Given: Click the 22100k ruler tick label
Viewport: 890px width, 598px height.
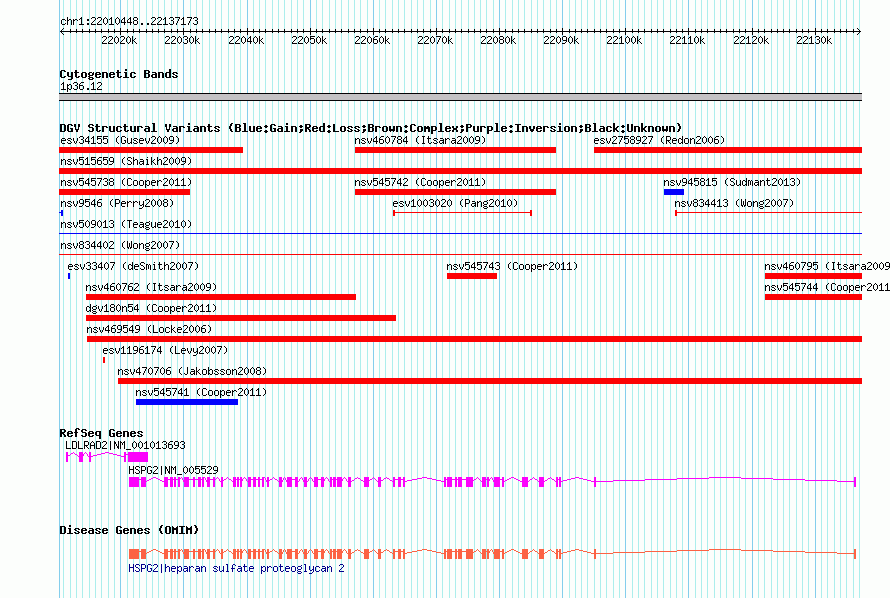Looking at the screenshot, I should pos(624,40).
